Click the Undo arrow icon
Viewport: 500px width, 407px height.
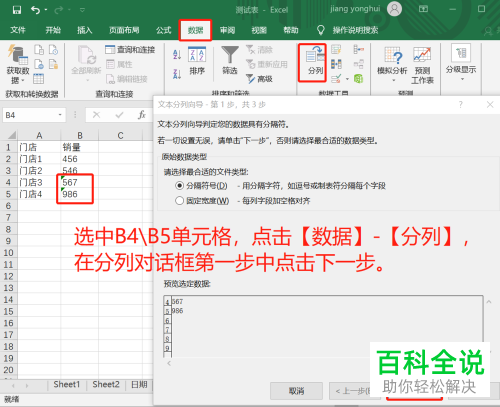[x=35, y=10]
